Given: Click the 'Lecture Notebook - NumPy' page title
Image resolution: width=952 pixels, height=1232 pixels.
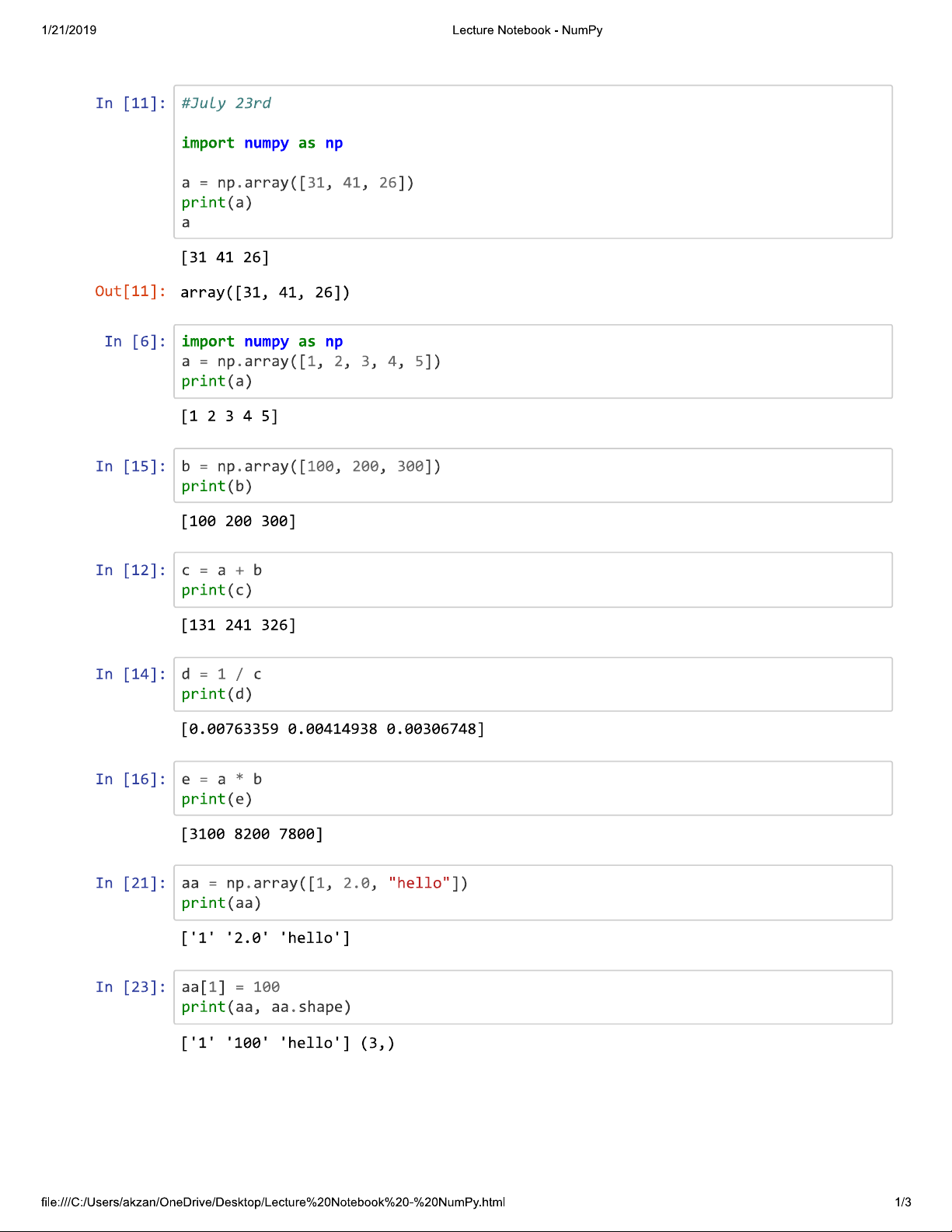Looking at the screenshot, I should coord(527,30).
